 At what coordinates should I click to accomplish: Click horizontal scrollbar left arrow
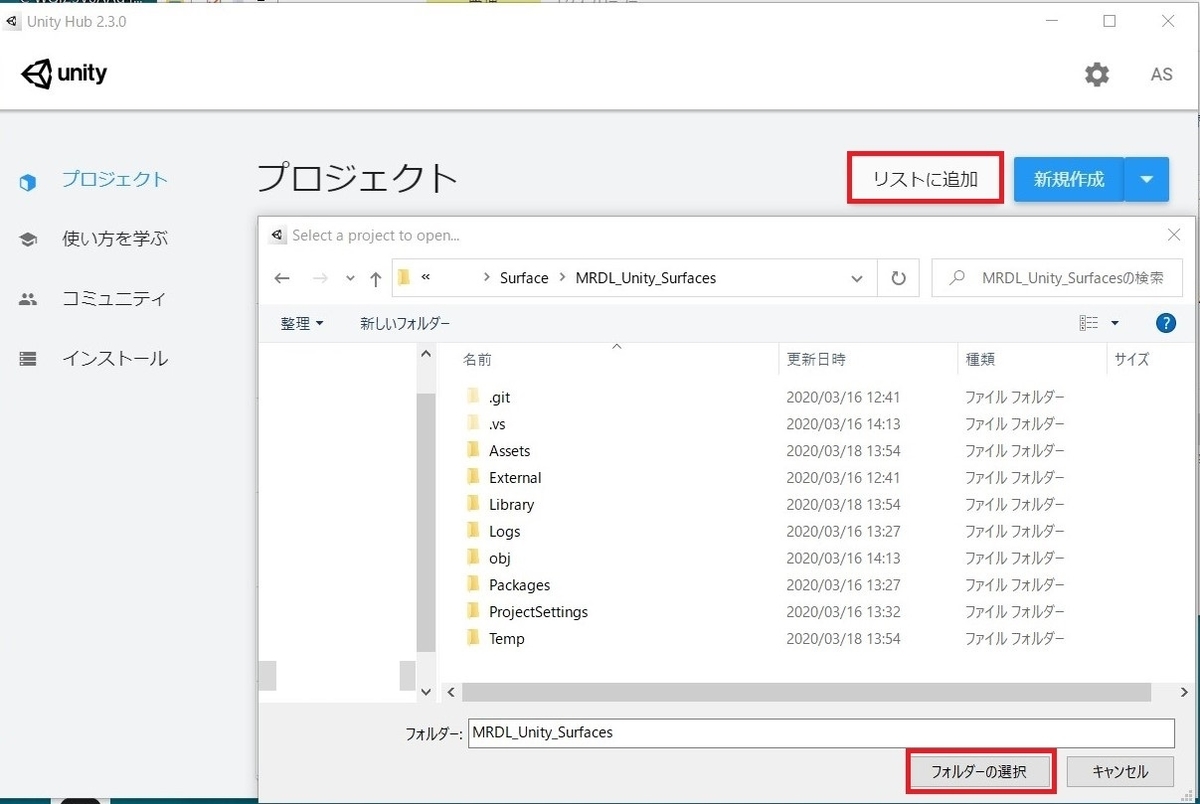451,692
